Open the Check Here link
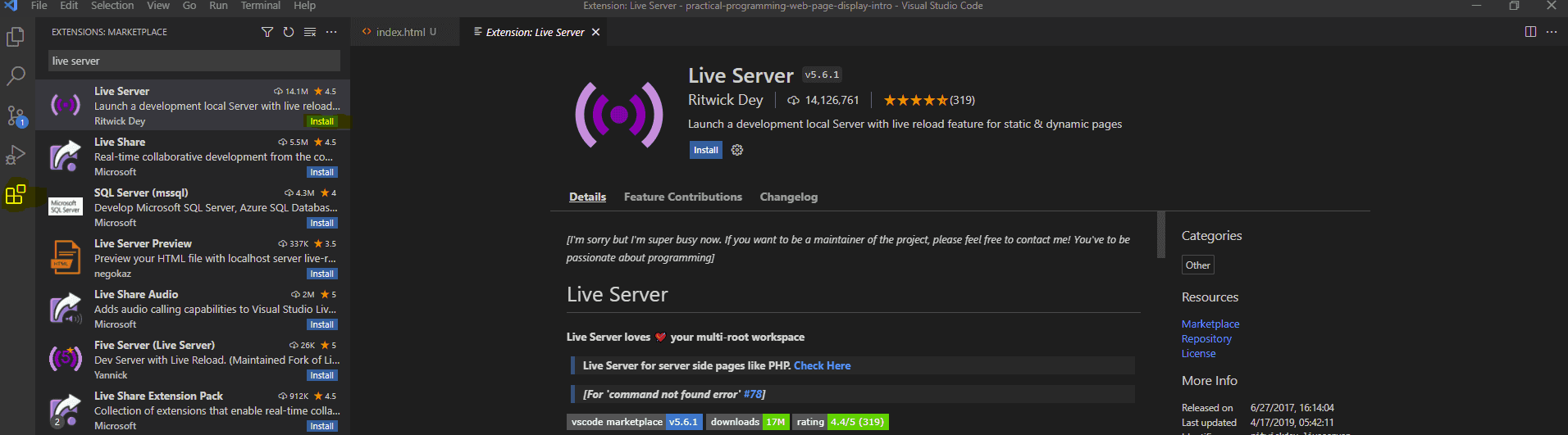The image size is (1568, 435). click(822, 365)
